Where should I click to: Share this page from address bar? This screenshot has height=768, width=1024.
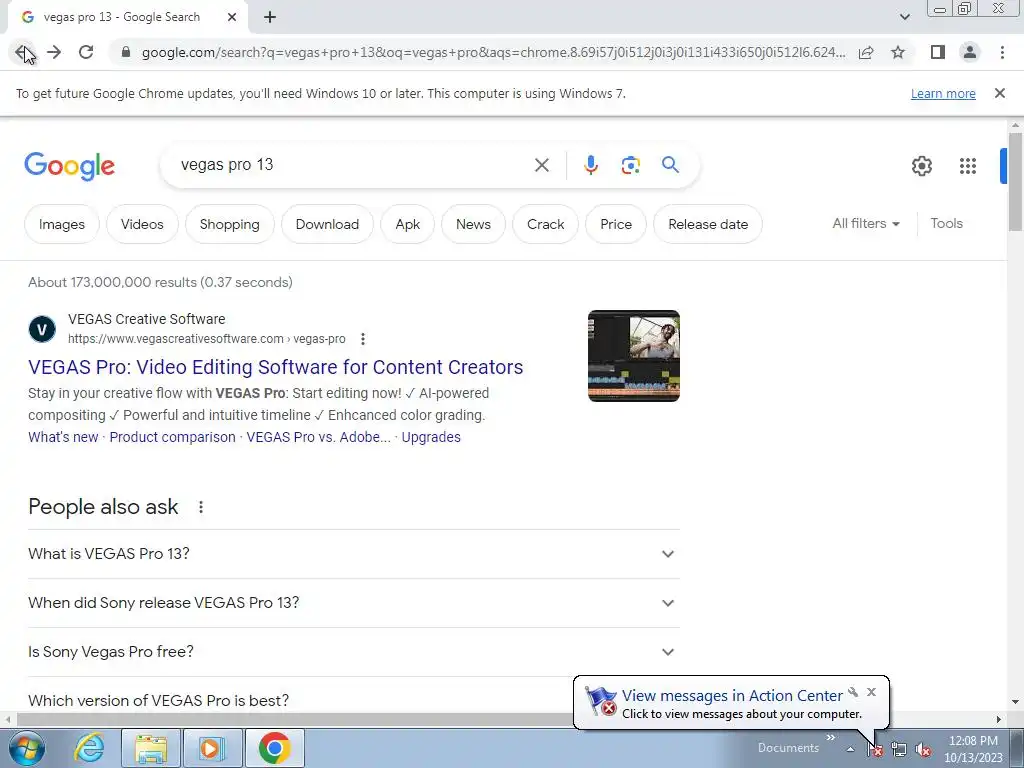coord(866,52)
